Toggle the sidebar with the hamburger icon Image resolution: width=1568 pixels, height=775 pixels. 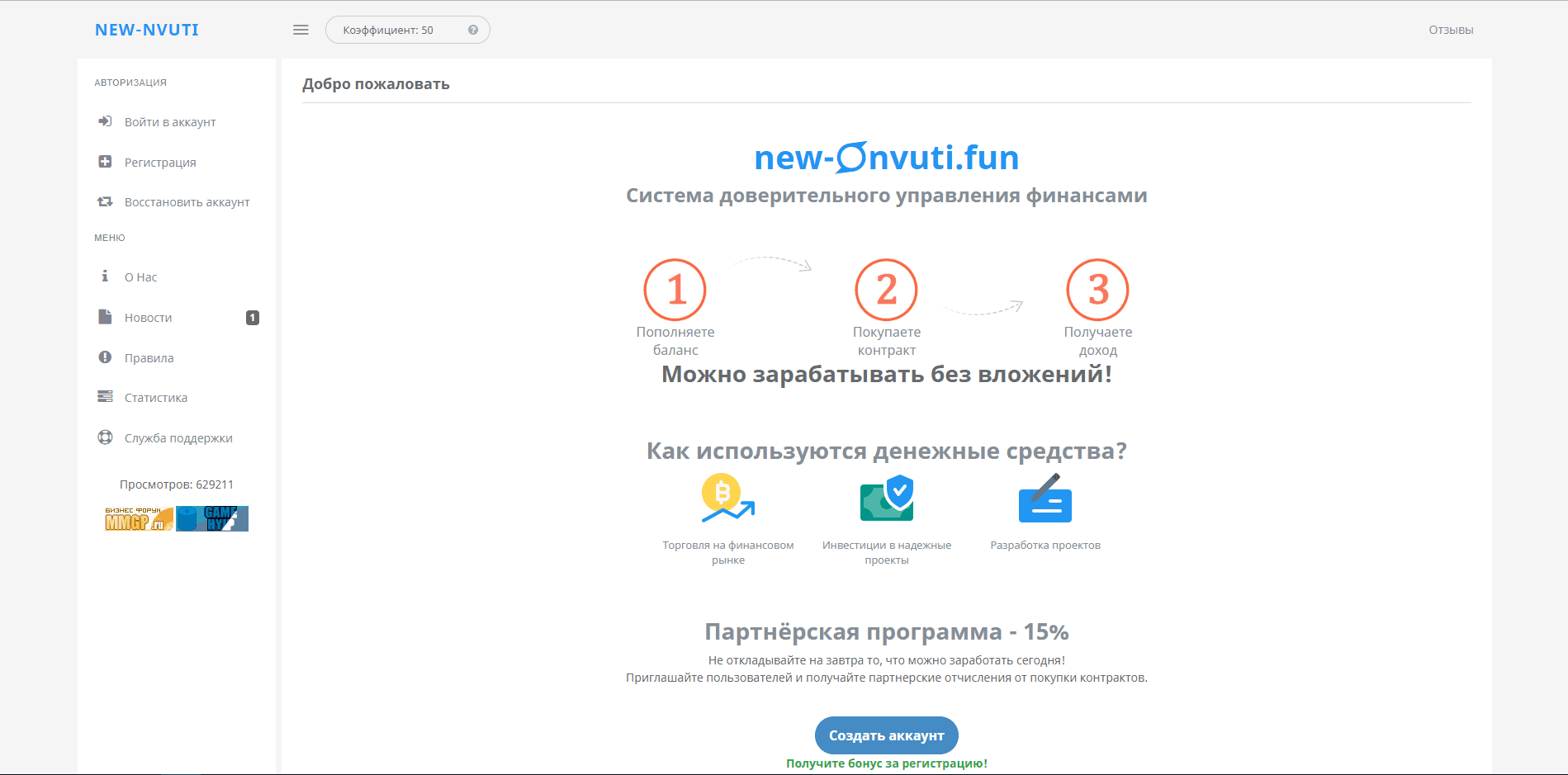[300, 29]
